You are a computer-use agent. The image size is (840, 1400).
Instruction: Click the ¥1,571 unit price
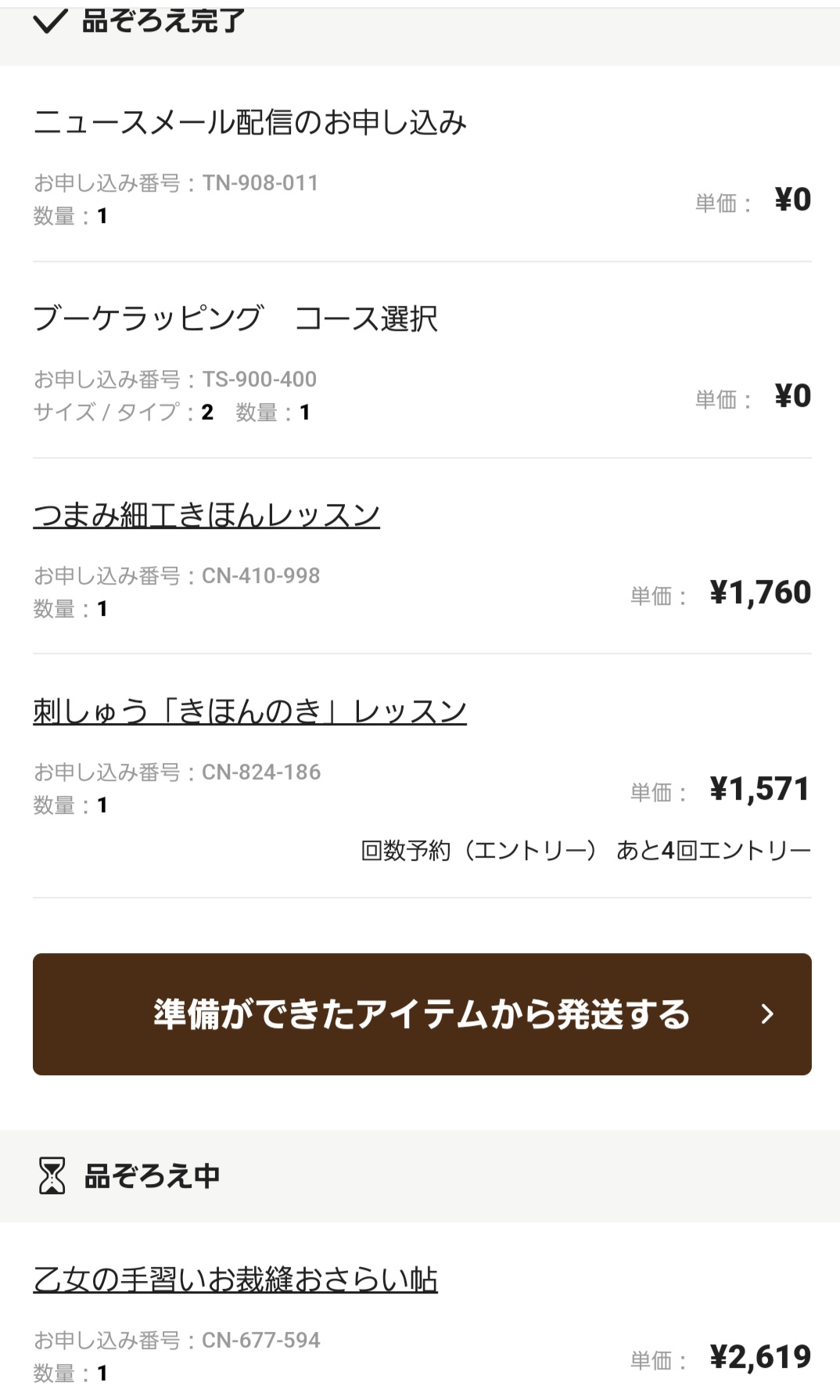point(759,790)
